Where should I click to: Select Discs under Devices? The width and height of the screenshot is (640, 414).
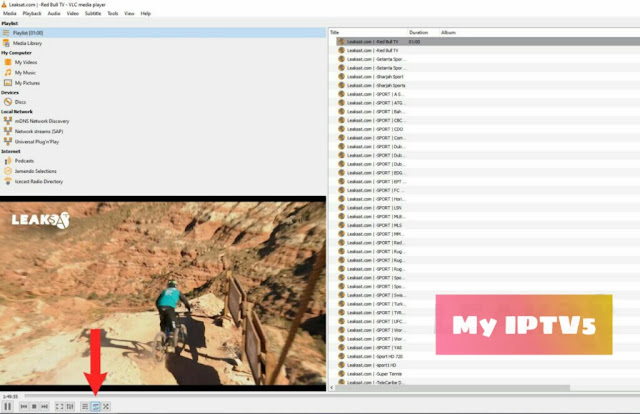[x=20, y=102]
